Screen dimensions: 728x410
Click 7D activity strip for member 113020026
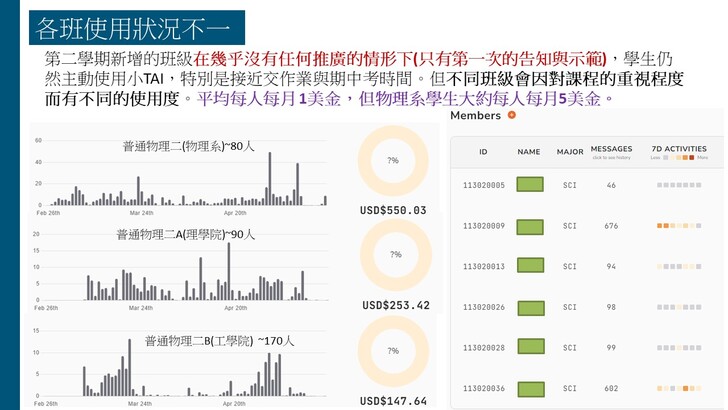(x=679, y=307)
